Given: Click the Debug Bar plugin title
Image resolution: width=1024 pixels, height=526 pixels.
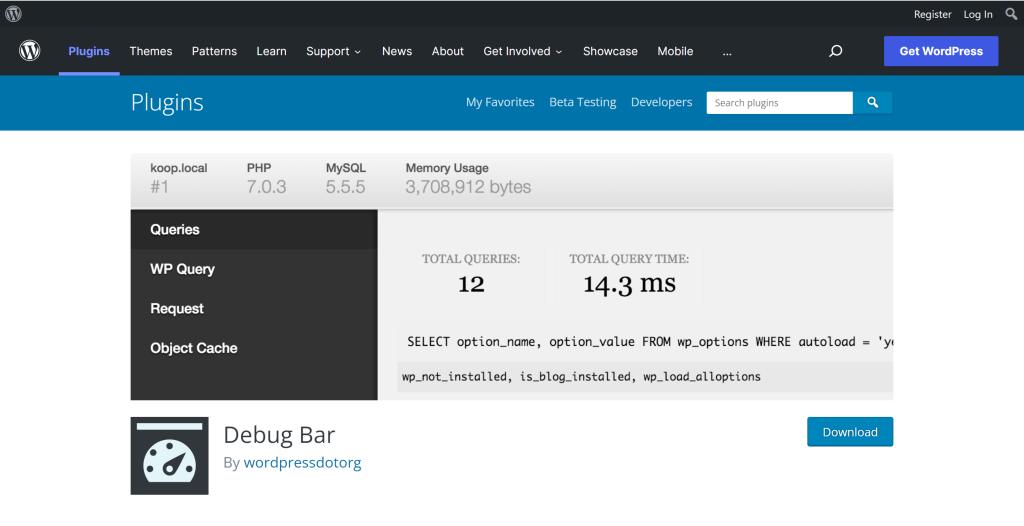Looking at the screenshot, I should click(x=280, y=435).
